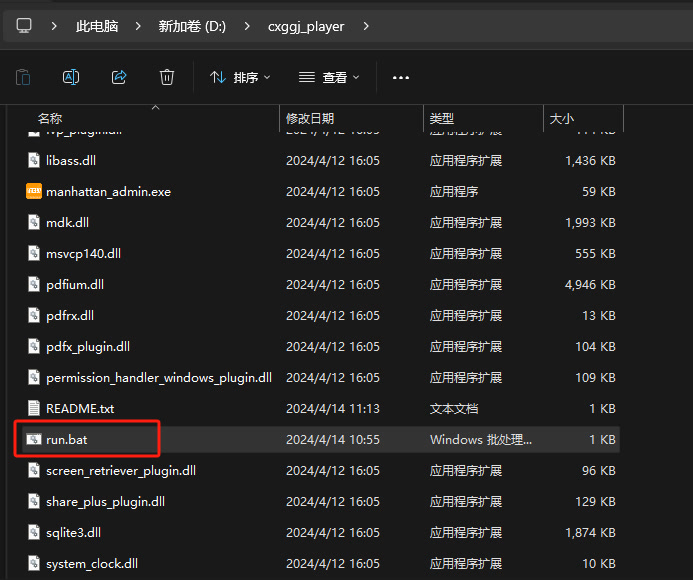Select the file name pdfium.dll
This screenshot has height=580, width=693.
click(75, 285)
